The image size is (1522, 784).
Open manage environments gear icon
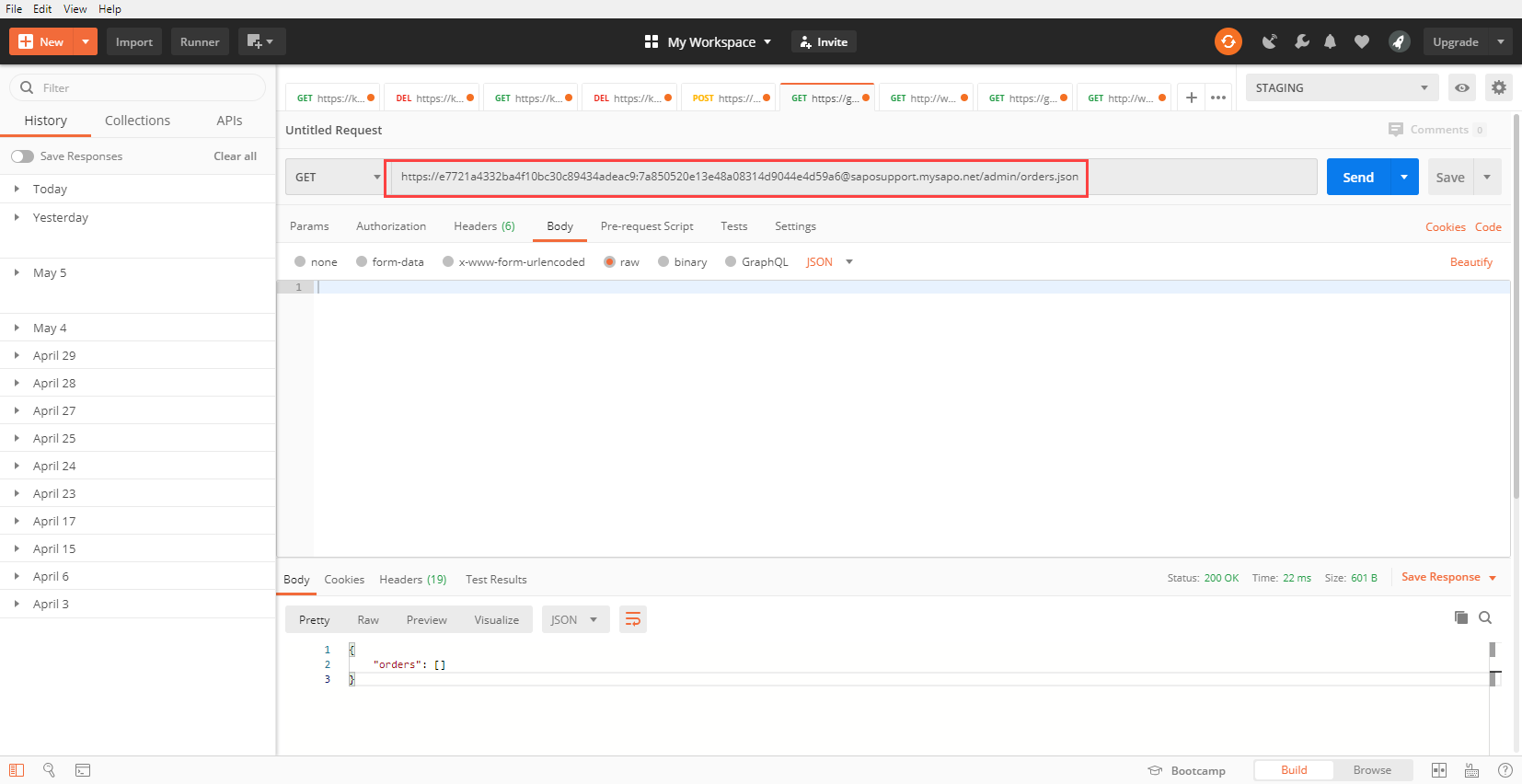[x=1499, y=87]
